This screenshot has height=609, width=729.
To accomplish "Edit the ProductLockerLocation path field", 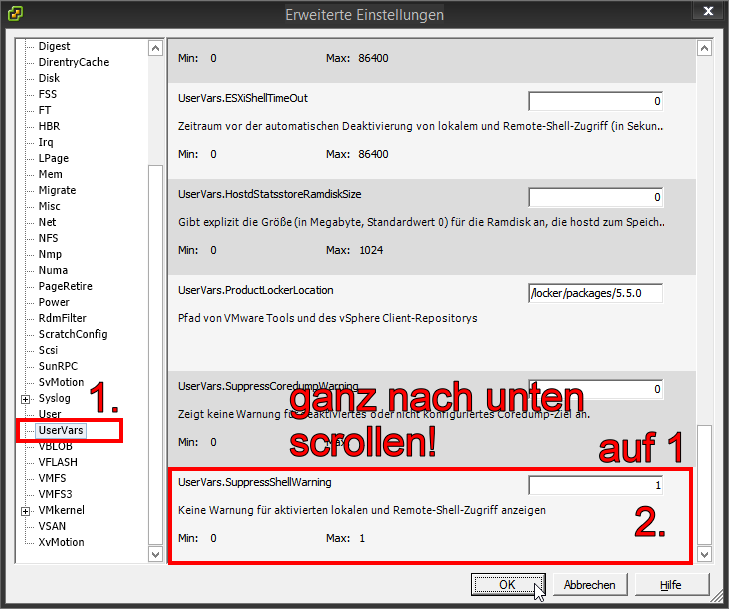I will click(x=595, y=293).
